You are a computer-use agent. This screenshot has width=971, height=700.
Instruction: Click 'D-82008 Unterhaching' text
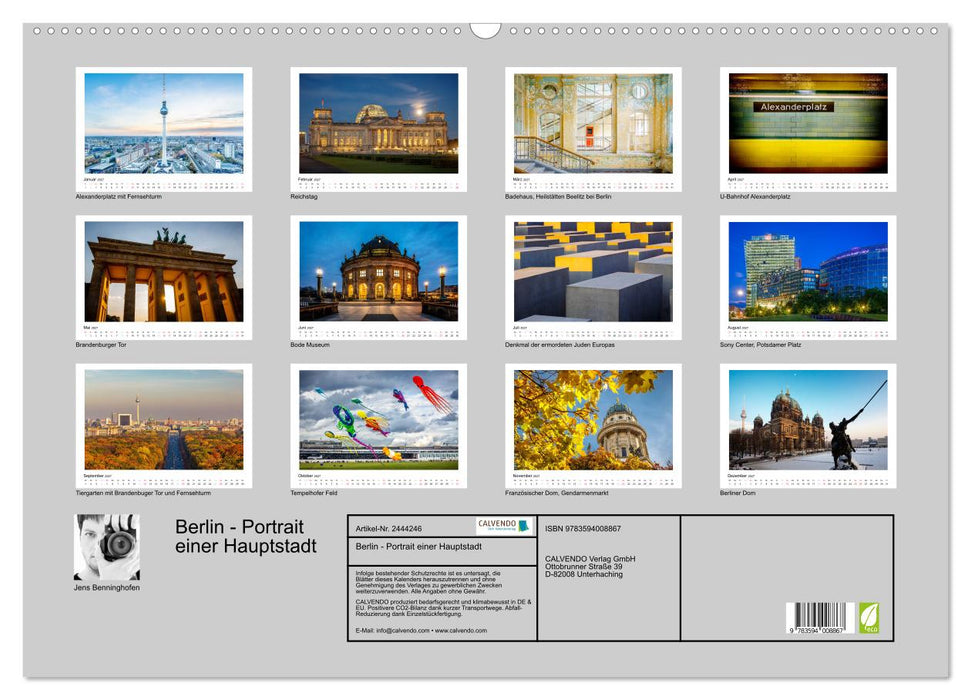point(584,574)
